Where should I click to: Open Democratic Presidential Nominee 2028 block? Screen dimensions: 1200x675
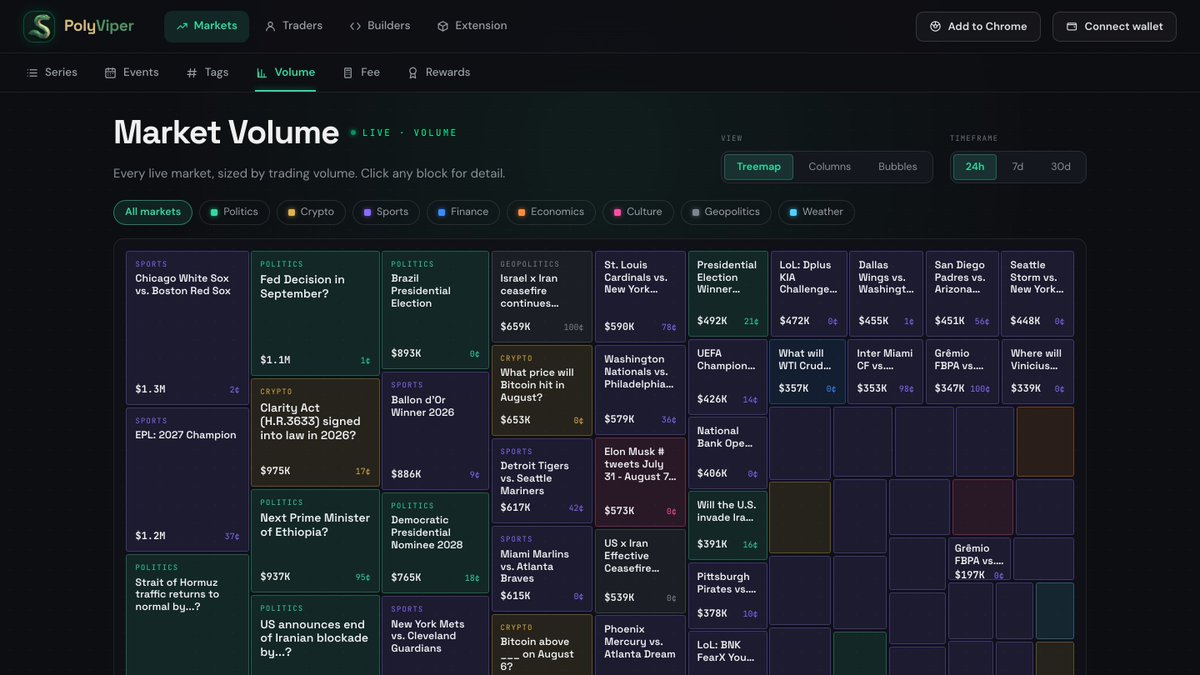(435, 543)
